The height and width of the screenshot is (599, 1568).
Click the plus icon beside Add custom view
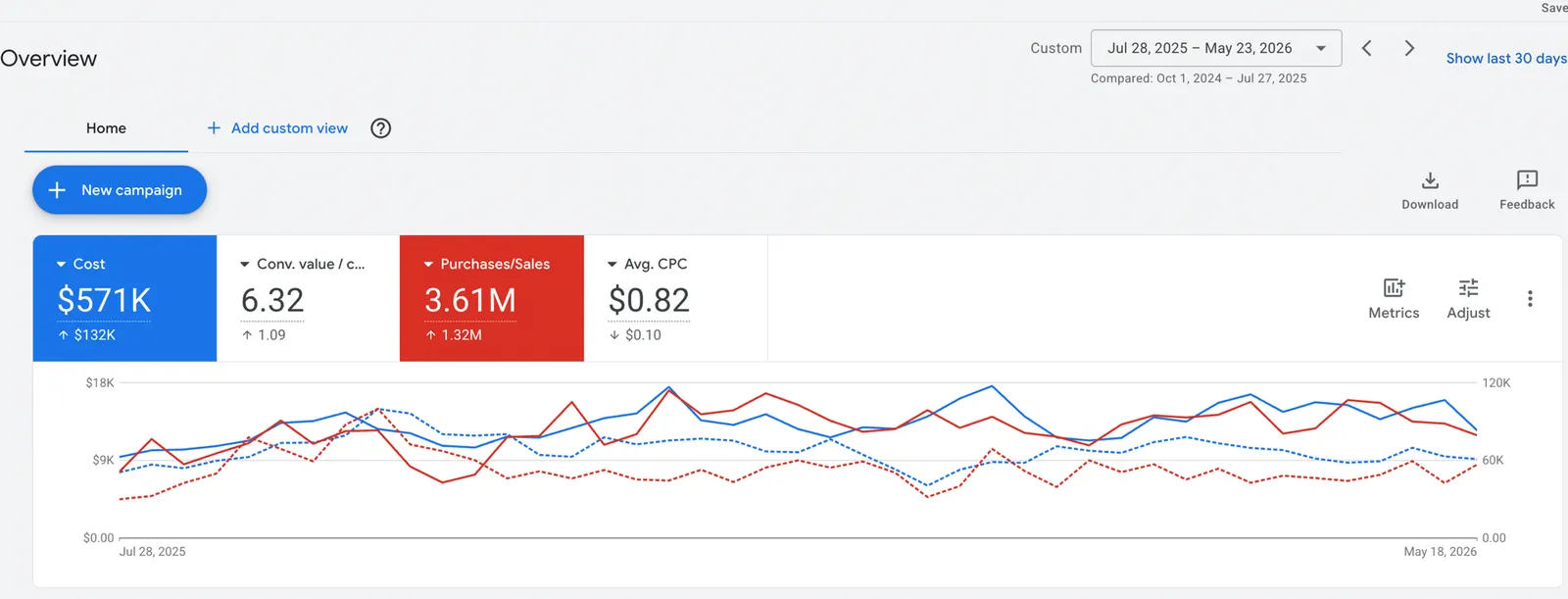pos(214,128)
